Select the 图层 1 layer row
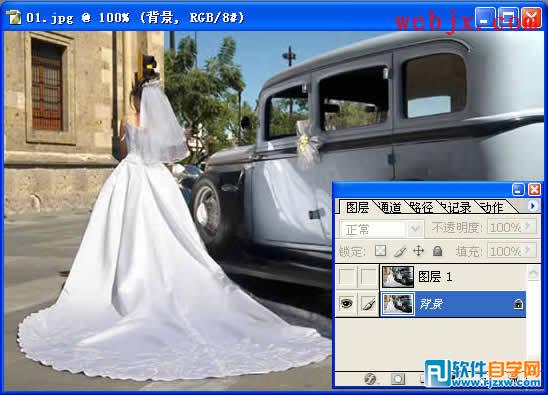Viewport: 548px width, 395px height. pyautogui.click(x=453, y=277)
